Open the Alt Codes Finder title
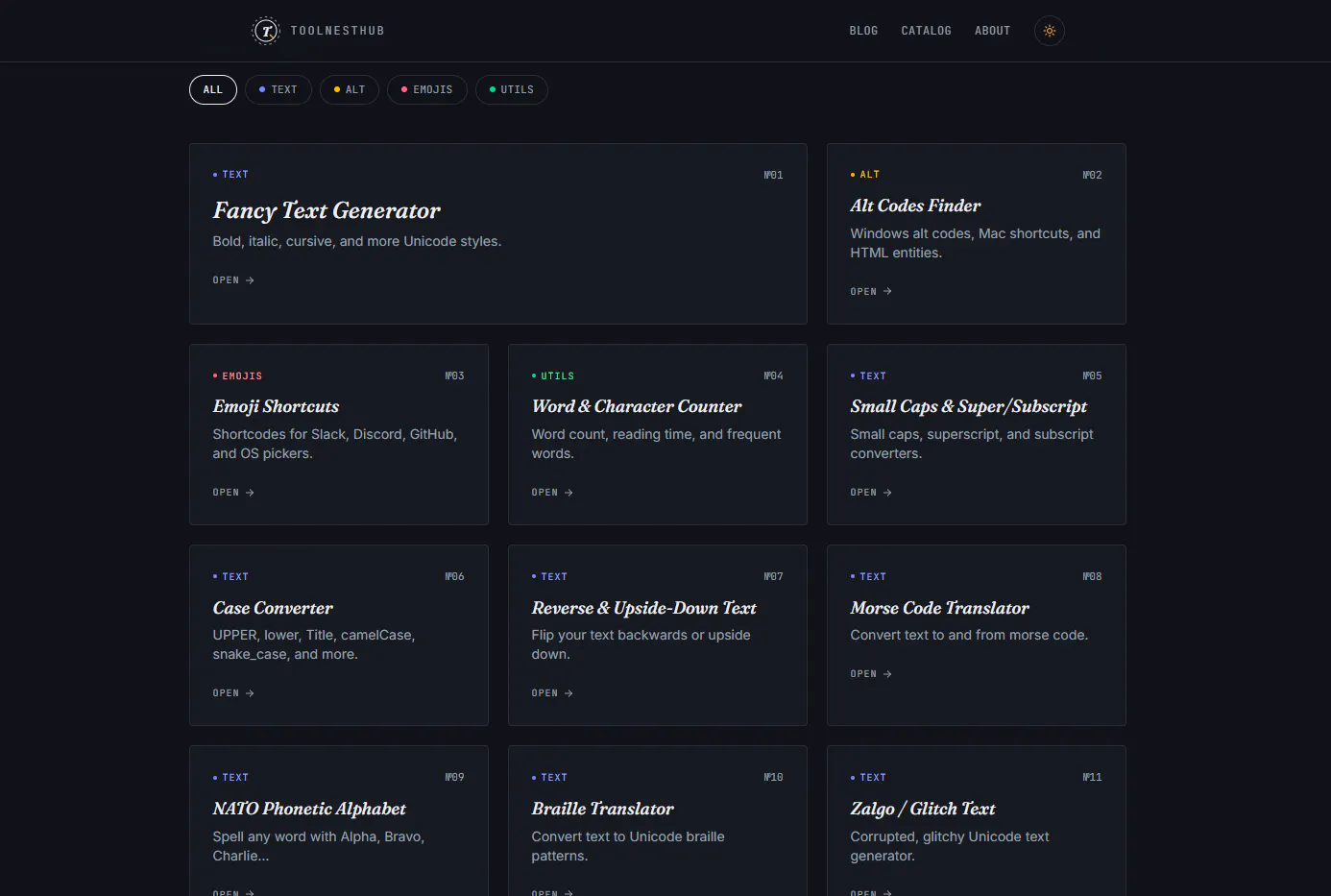The height and width of the screenshot is (896, 1331). (915, 206)
